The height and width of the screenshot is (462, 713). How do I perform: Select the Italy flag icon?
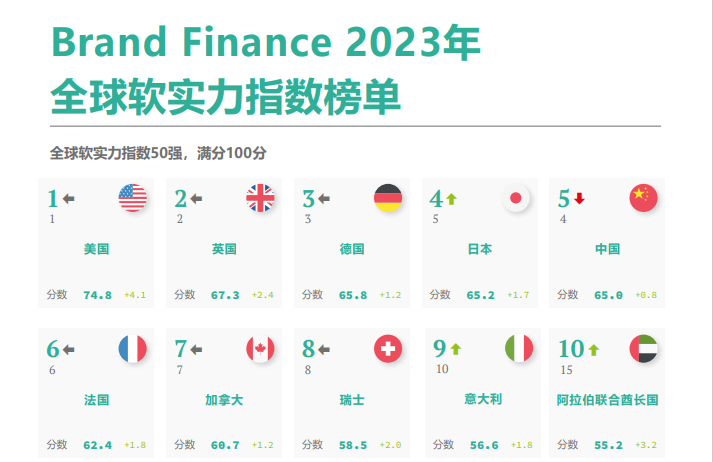519,348
